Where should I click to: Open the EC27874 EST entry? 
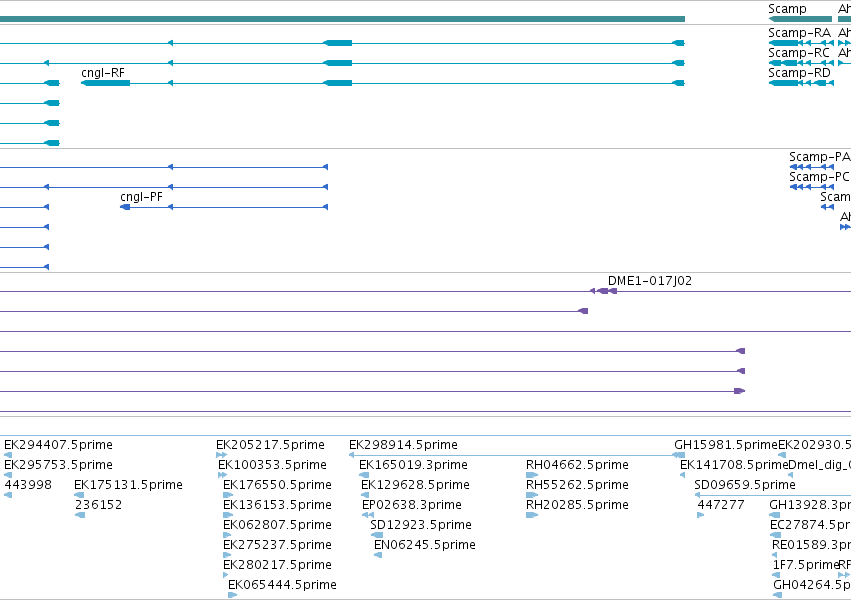tap(810, 525)
